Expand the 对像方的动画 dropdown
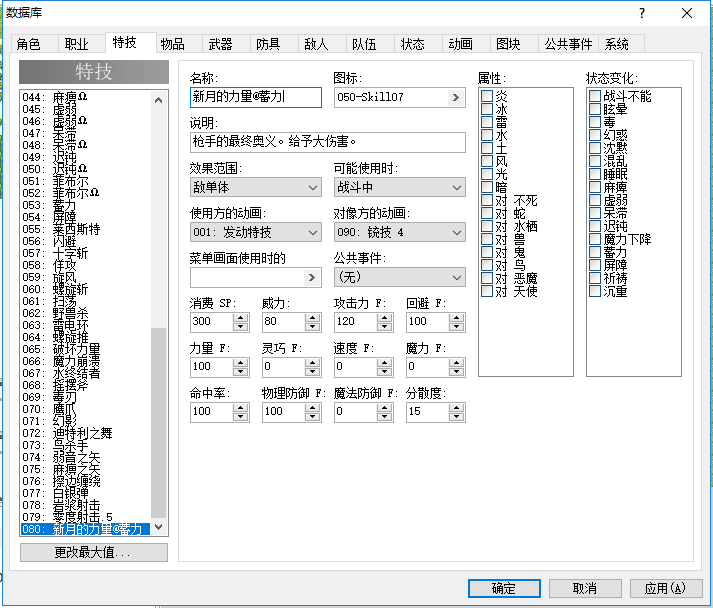Image resolution: width=713 pixels, height=608 pixels. pos(400,232)
